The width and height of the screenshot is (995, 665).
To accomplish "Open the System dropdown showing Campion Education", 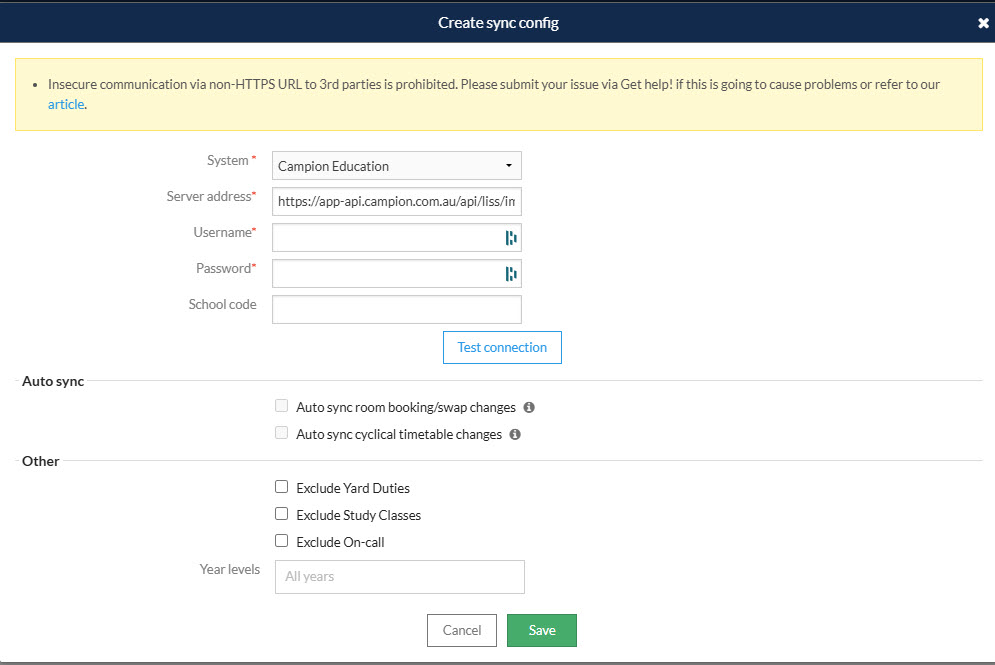I will click(x=396, y=166).
